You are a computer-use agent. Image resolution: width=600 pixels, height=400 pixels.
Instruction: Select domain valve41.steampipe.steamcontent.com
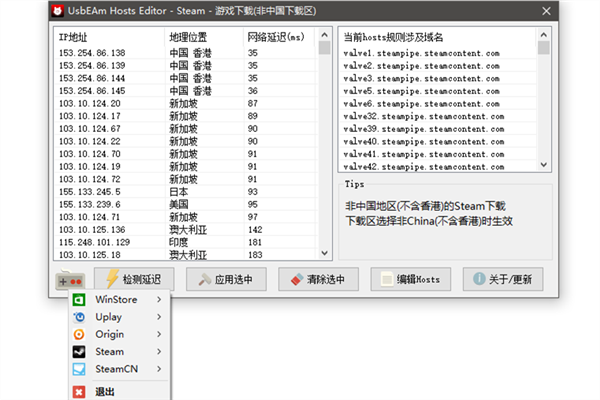point(438,154)
